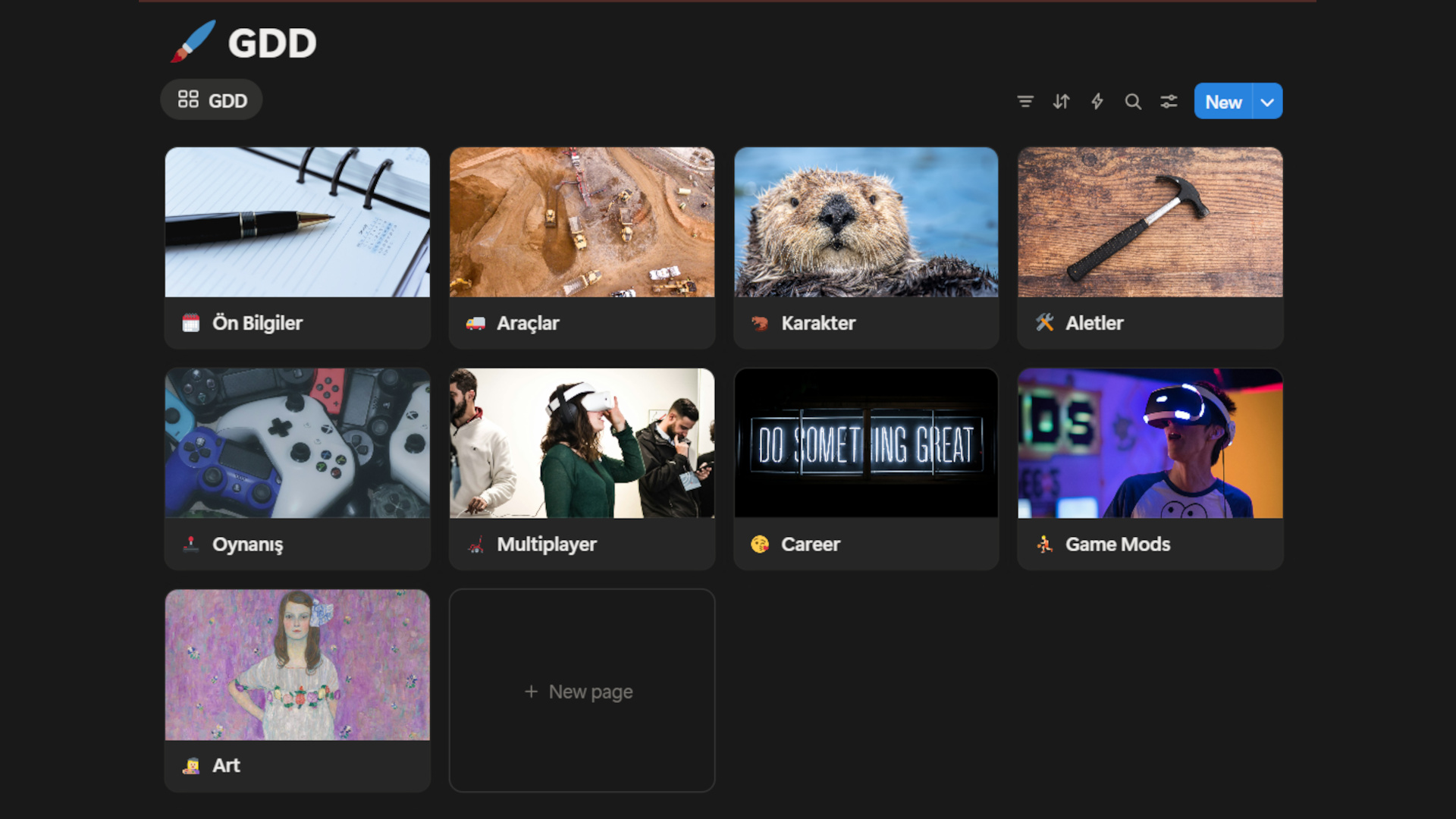Open the Oynanış controllers thumbnail
The width and height of the screenshot is (1456, 819).
coord(297,443)
